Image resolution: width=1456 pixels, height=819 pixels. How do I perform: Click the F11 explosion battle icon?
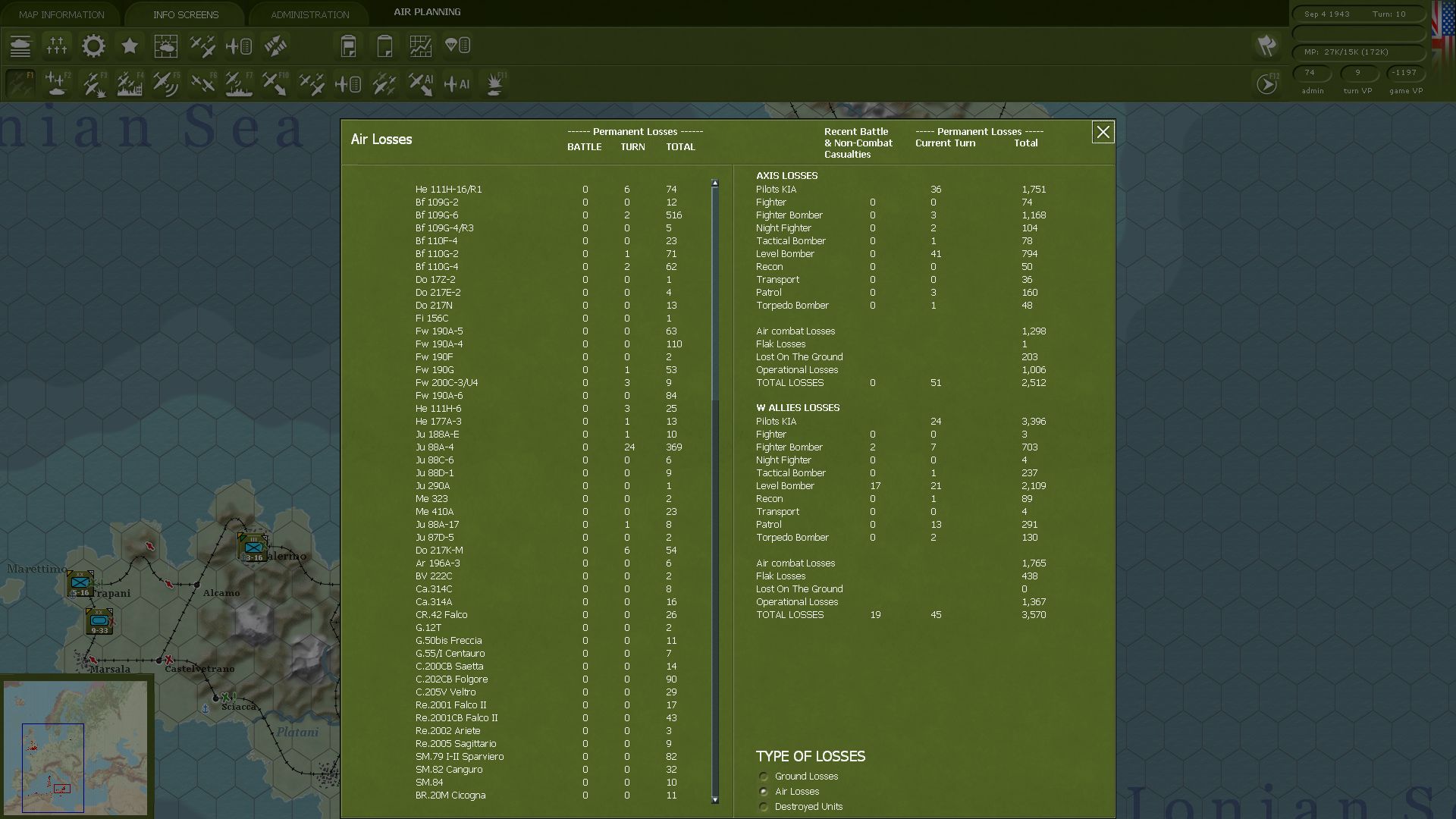tap(494, 83)
